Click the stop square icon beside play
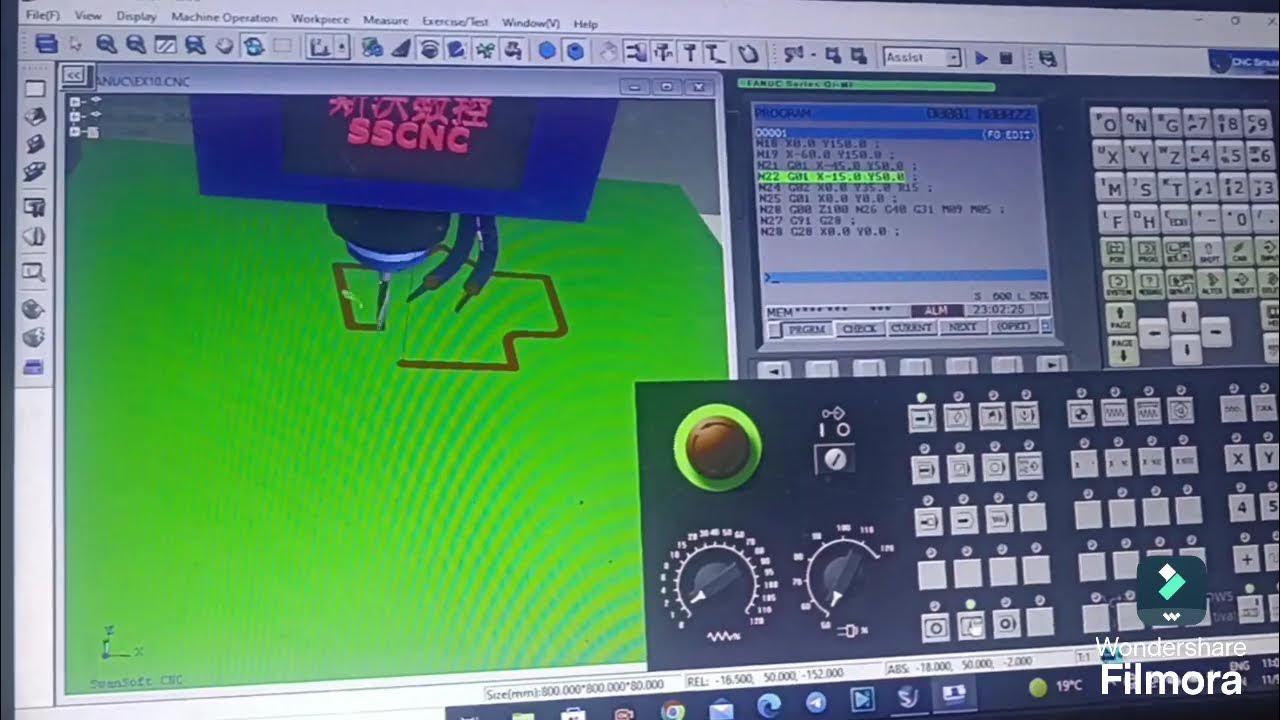This screenshot has height=720, width=1280. click(x=1006, y=58)
